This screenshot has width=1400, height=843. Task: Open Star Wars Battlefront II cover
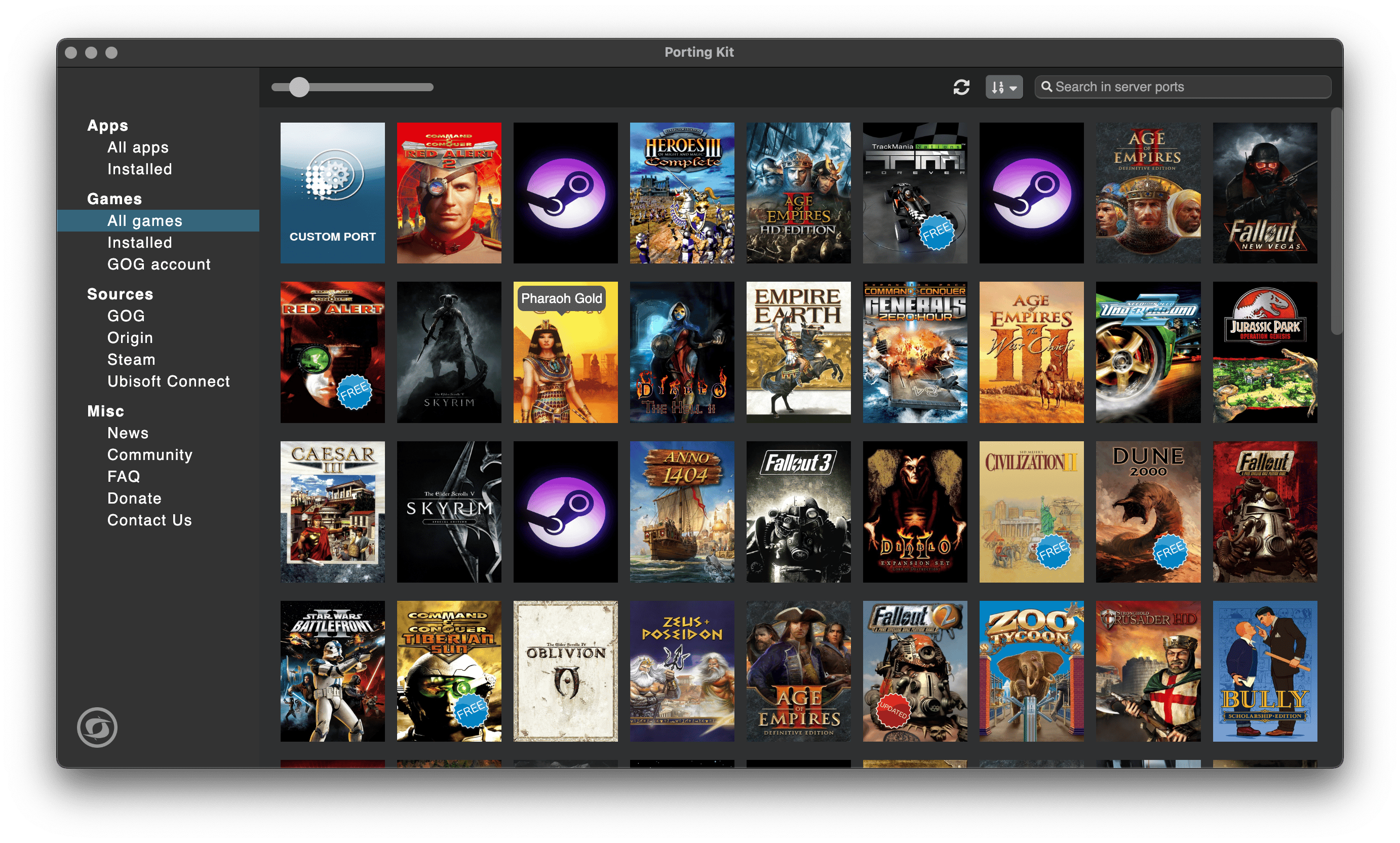point(332,671)
